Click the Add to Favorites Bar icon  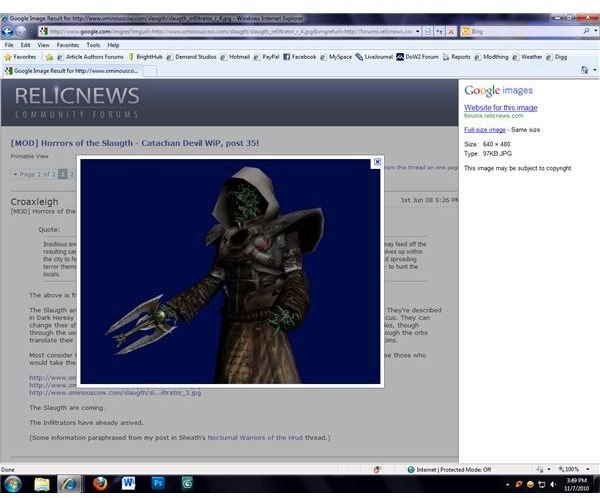click(x=49, y=57)
